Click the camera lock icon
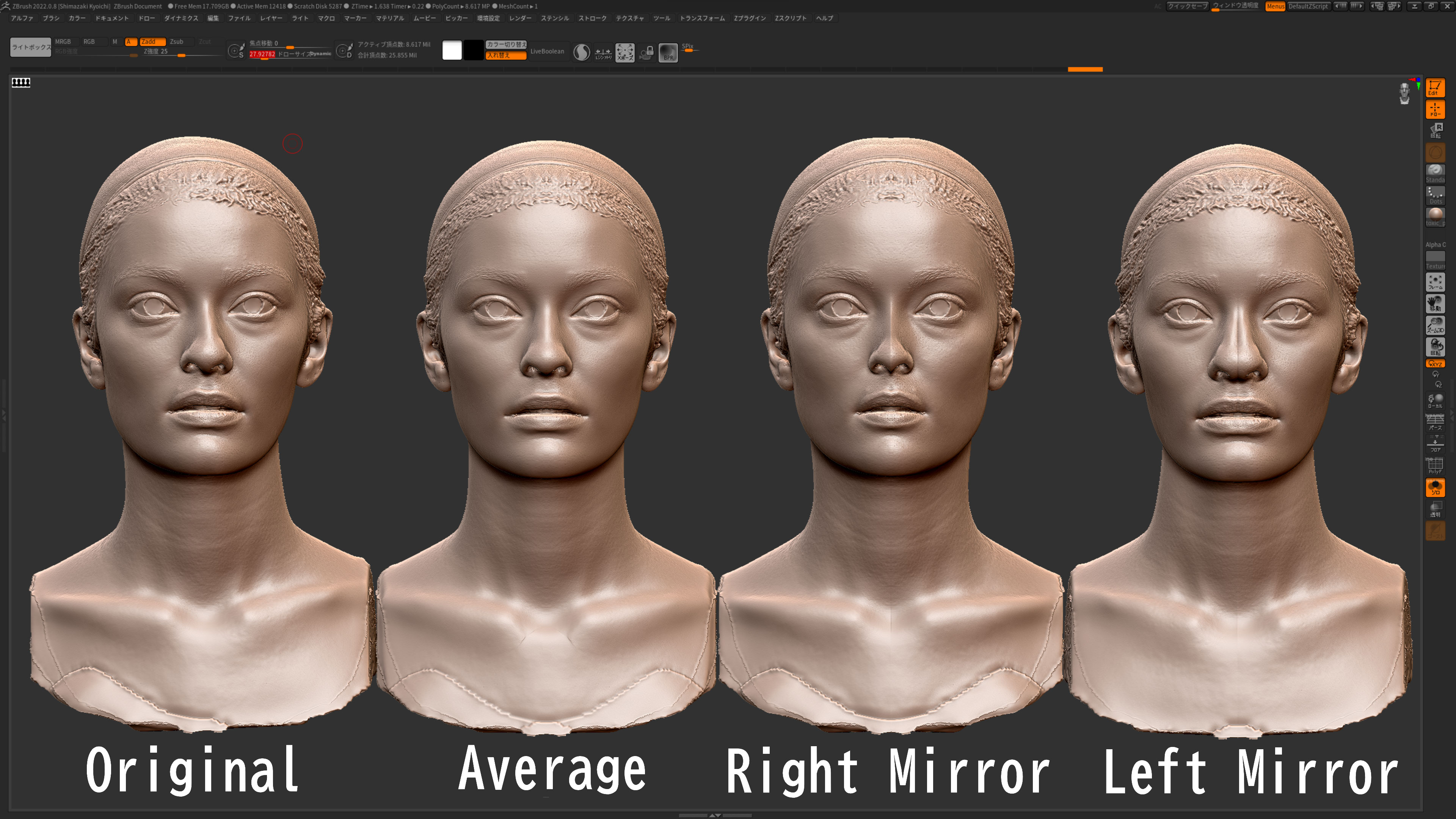The height and width of the screenshot is (819, 1456). (x=646, y=53)
